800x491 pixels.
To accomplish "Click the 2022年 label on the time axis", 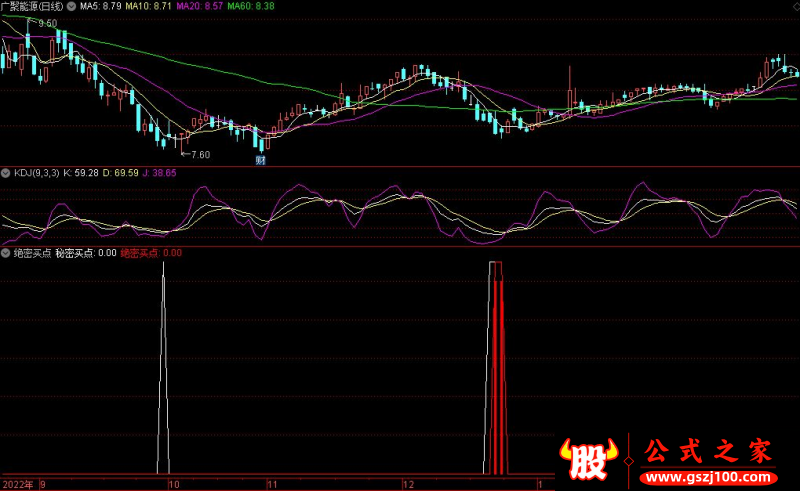I will pos(17,484).
